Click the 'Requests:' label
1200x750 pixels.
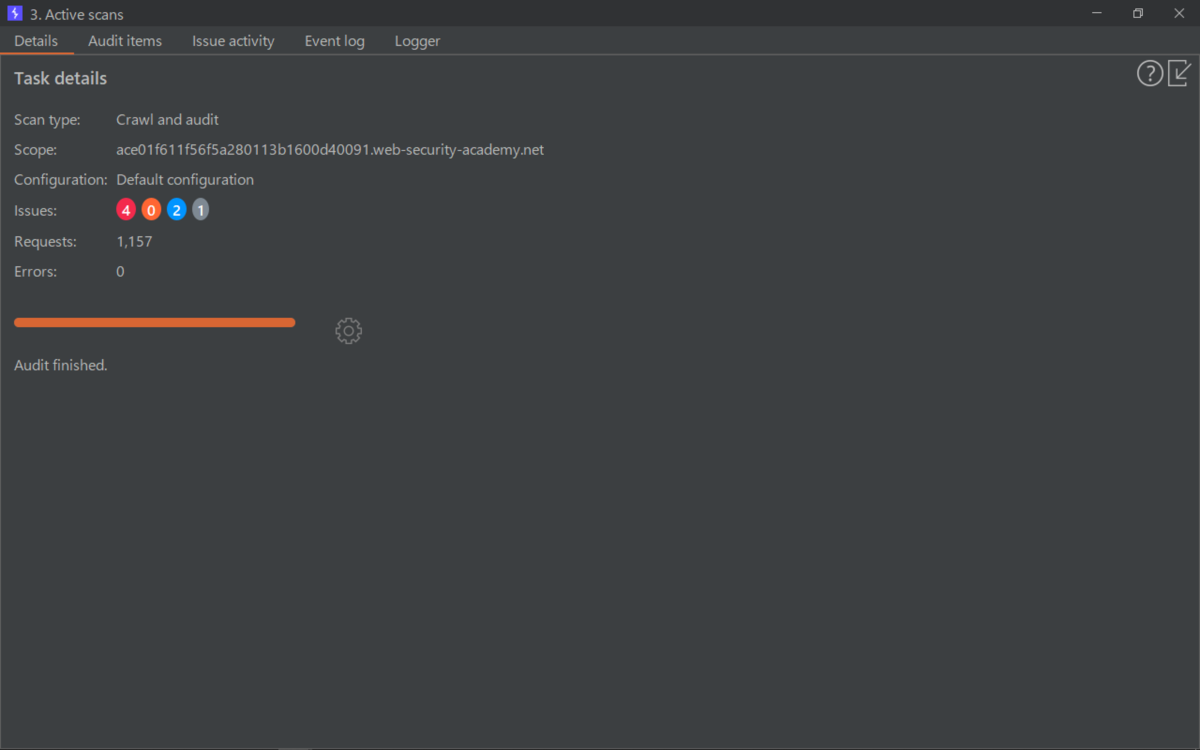[x=45, y=241]
